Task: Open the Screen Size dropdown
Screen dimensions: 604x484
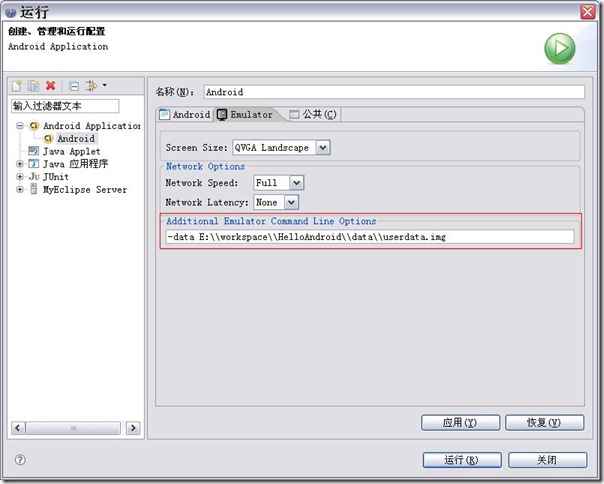Action: click(323, 148)
